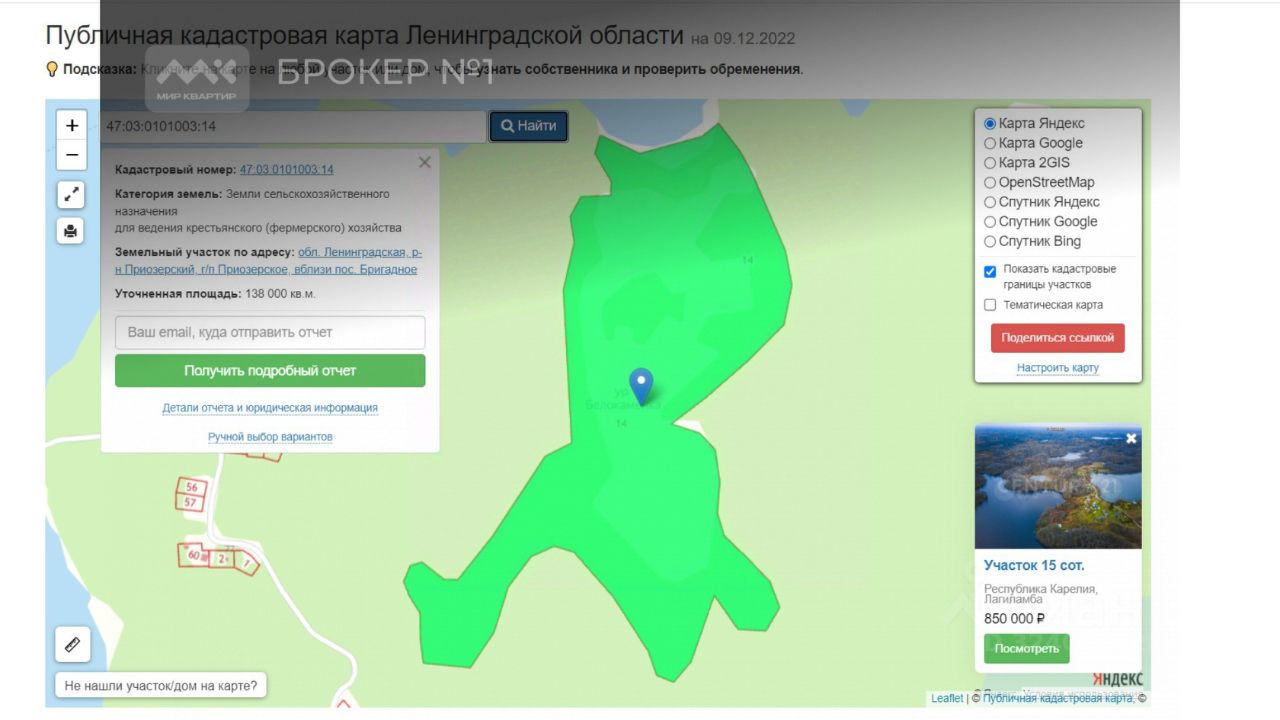Click Поделиться ссылкой red button
The height and width of the screenshot is (720, 1280).
[1058, 338]
